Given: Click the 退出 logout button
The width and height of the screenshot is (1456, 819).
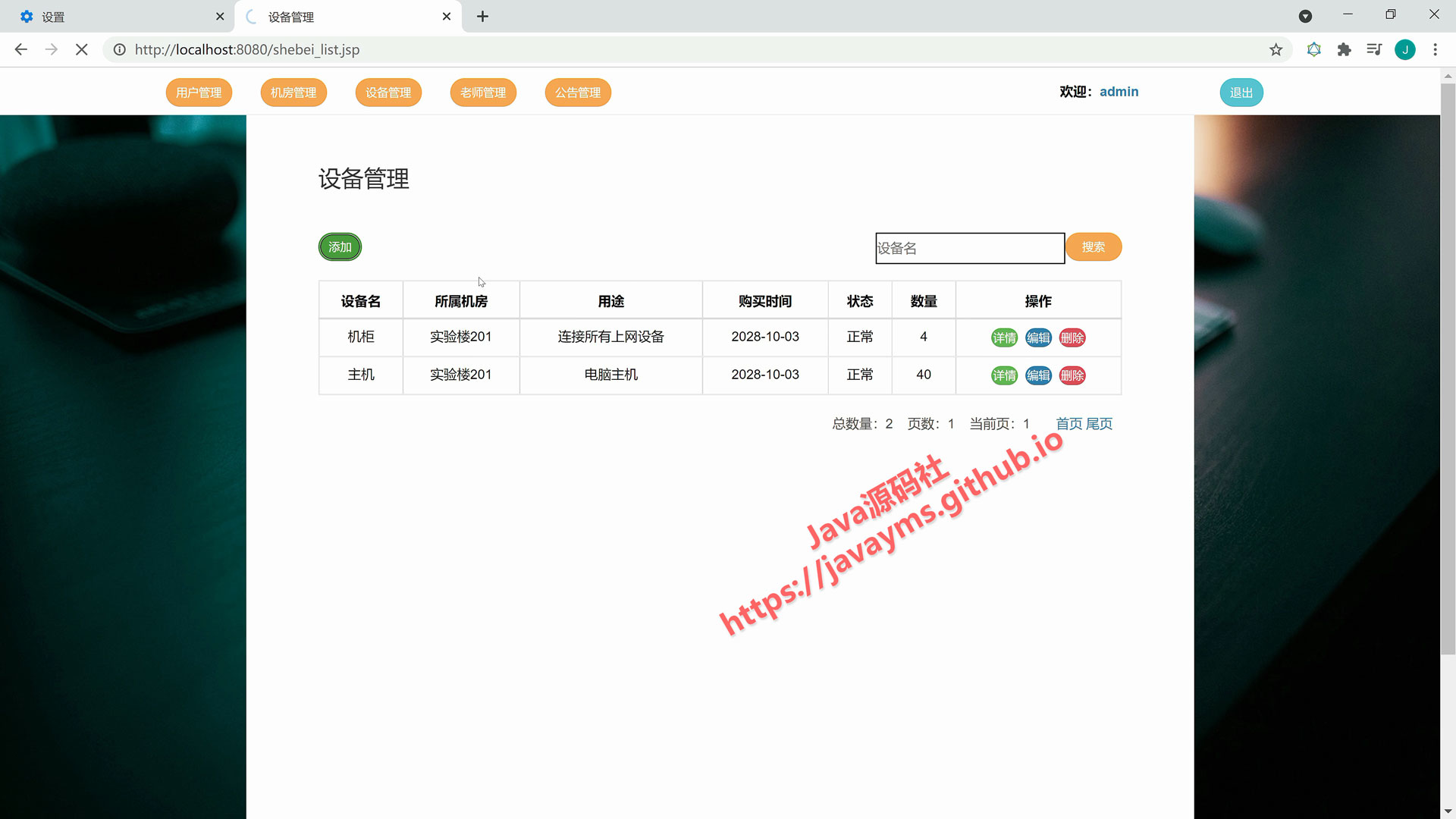Looking at the screenshot, I should coord(1241,93).
